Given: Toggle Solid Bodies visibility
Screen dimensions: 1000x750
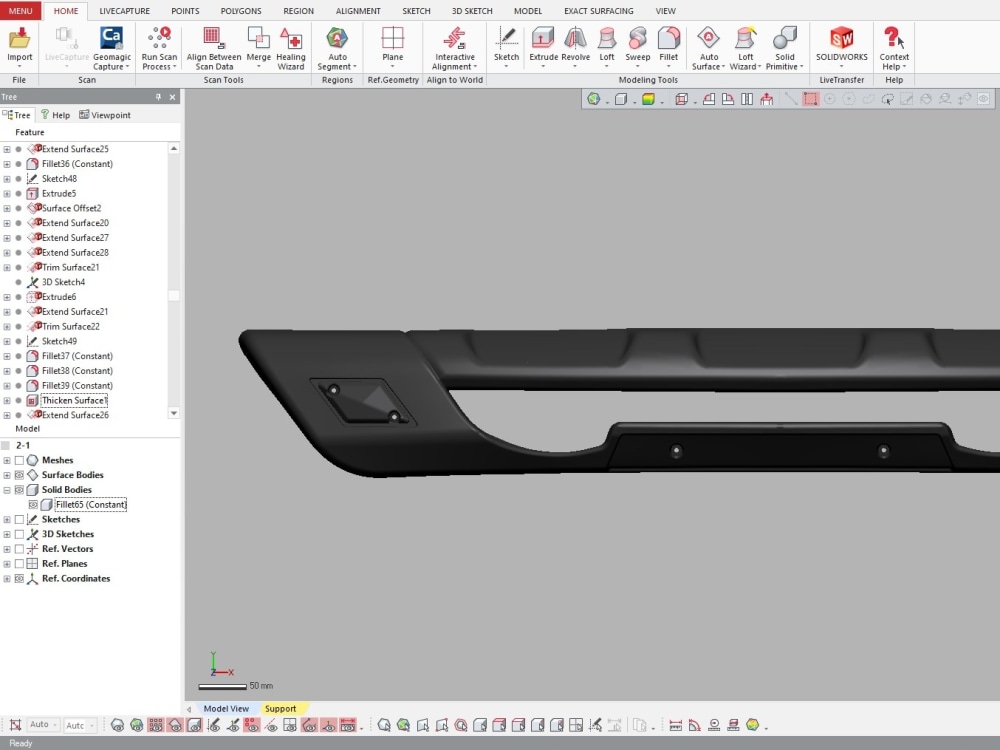Looking at the screenshot, I should pos(19,490).
